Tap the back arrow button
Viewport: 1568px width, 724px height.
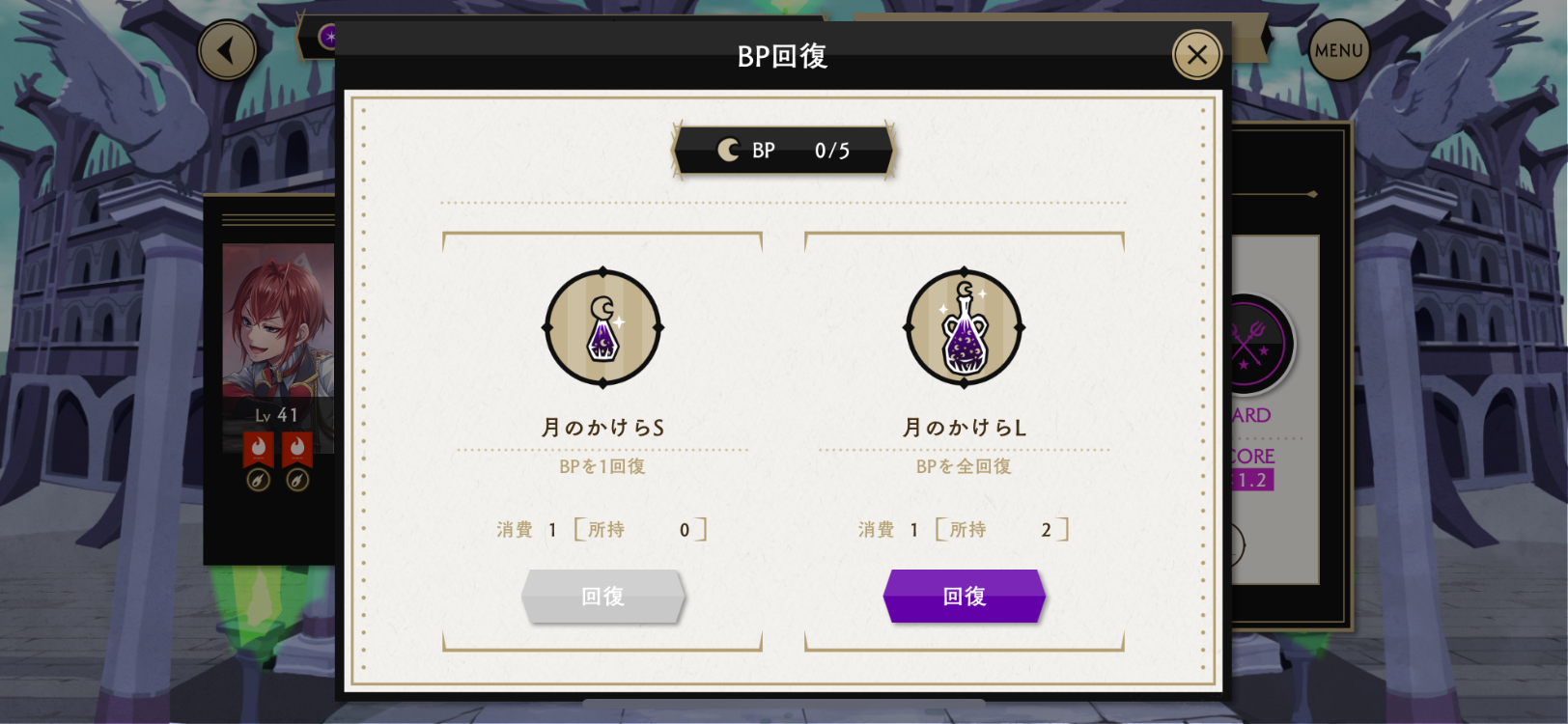227,50
